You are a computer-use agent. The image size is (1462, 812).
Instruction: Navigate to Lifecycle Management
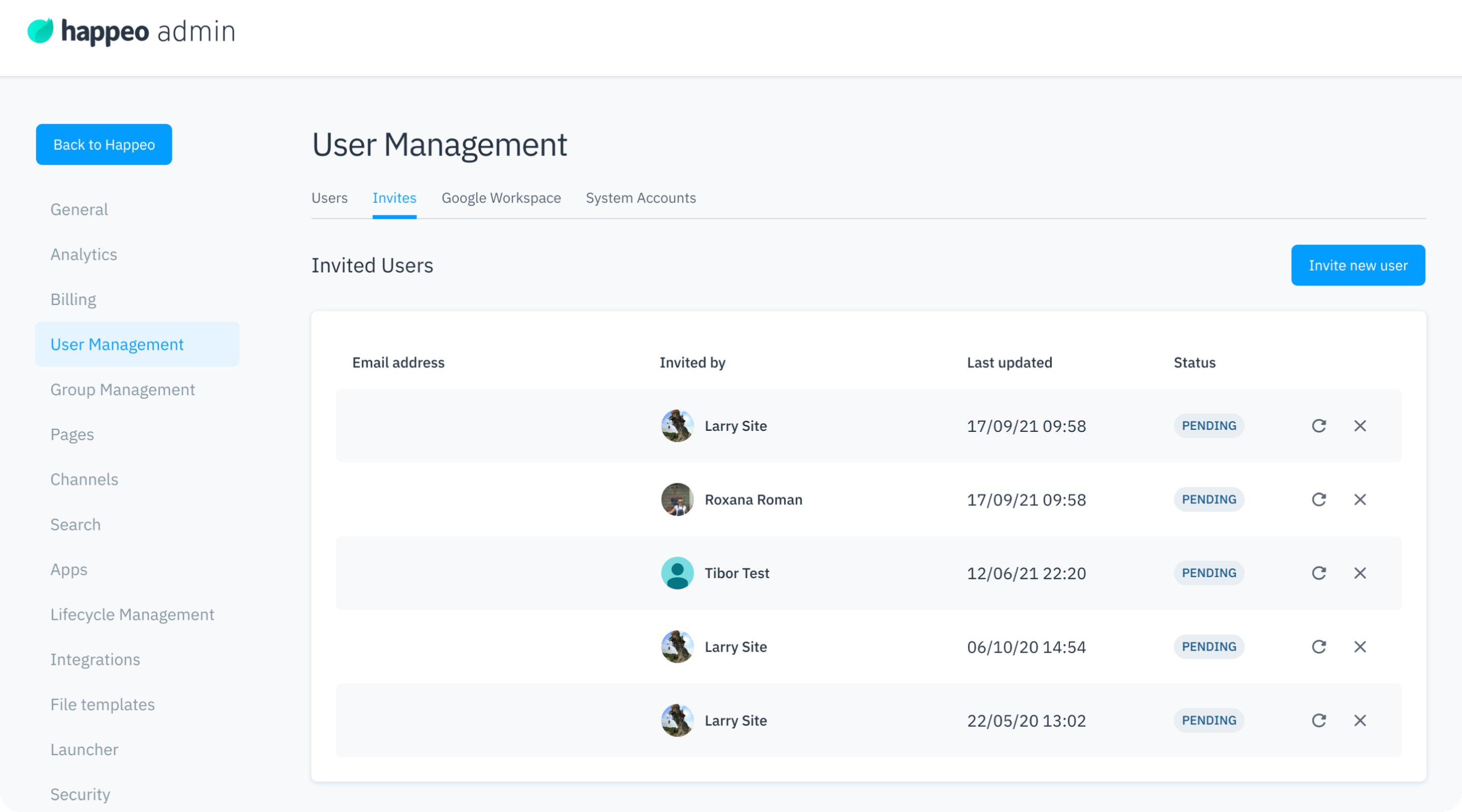click(x=132, y=614)
